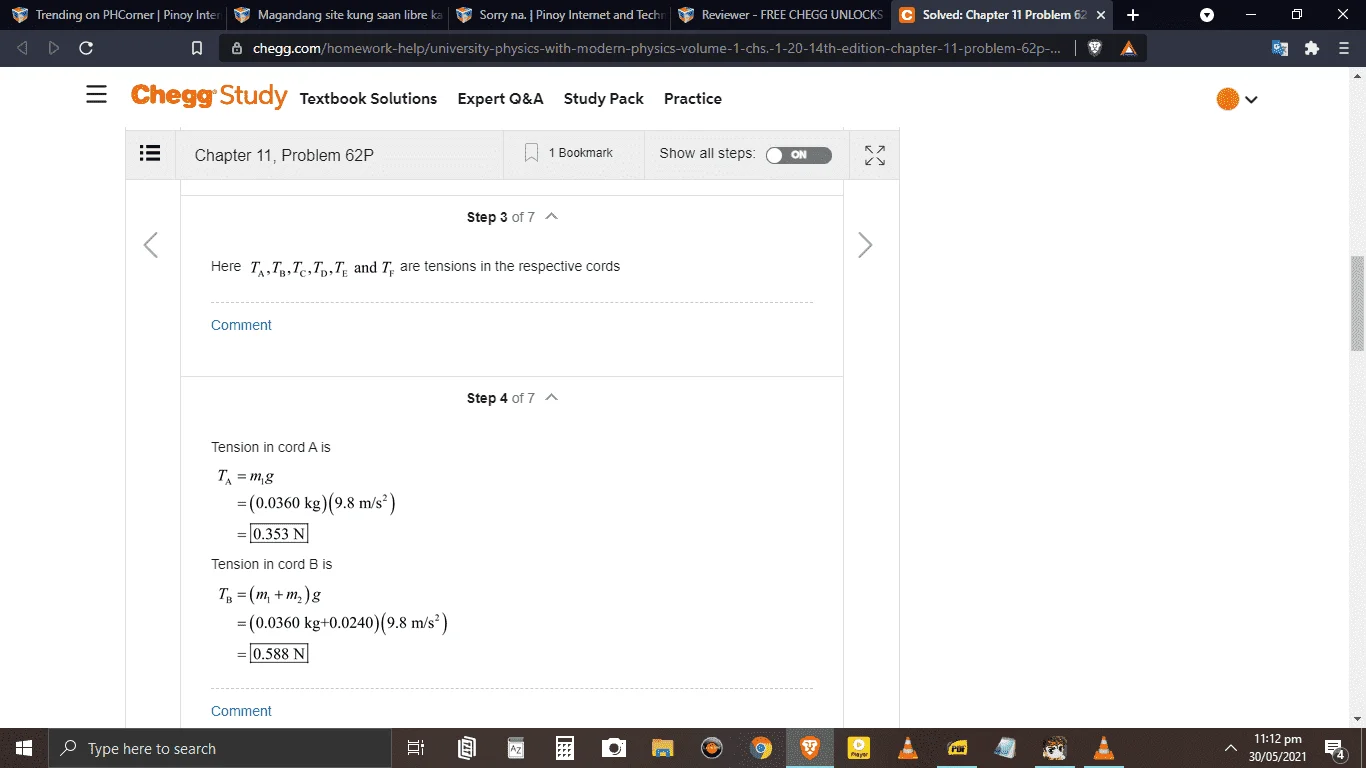Open the extensions puzzle icon

(x=1312, y=48)
